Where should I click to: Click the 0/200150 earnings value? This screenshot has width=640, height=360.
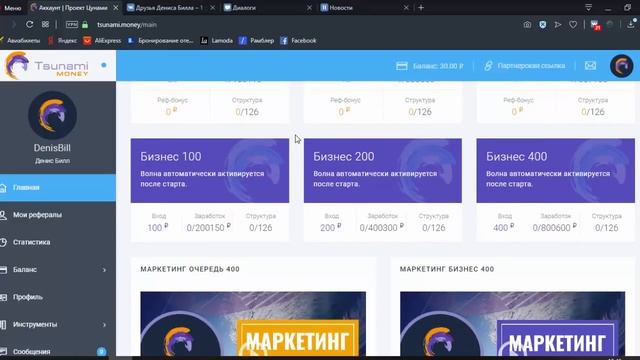[x=209, y=227]
